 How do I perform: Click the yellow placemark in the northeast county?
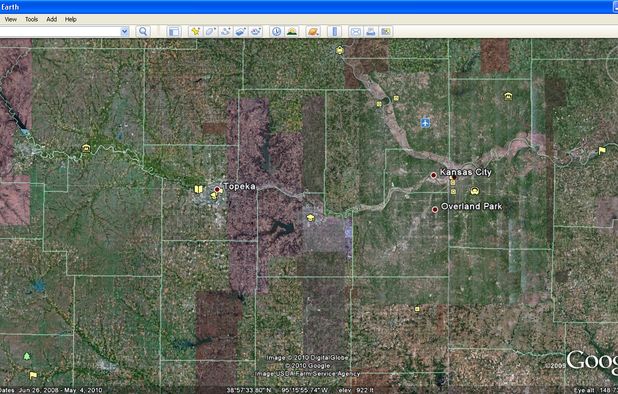508,96
